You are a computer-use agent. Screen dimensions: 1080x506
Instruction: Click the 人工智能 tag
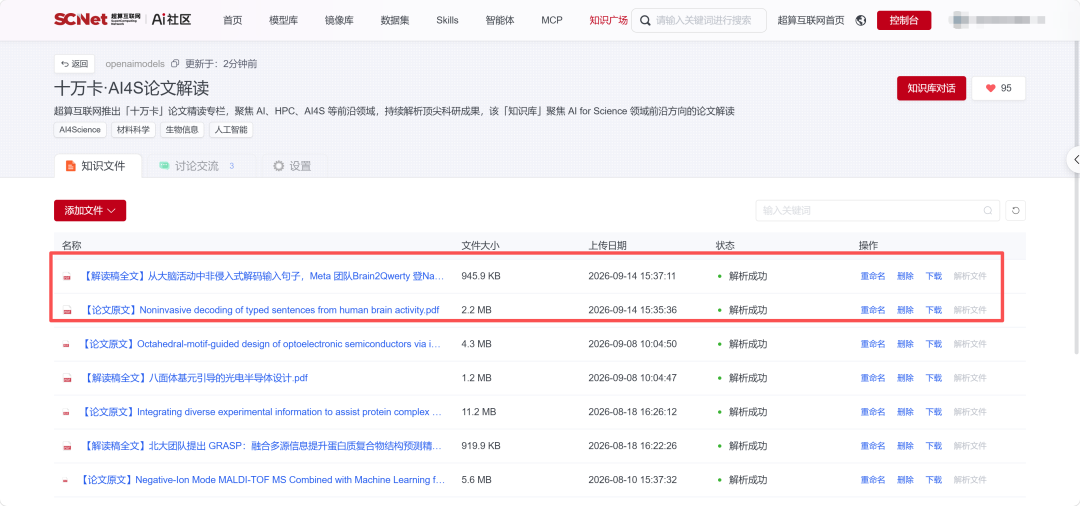pyautogui.click(x=230, y=129)
